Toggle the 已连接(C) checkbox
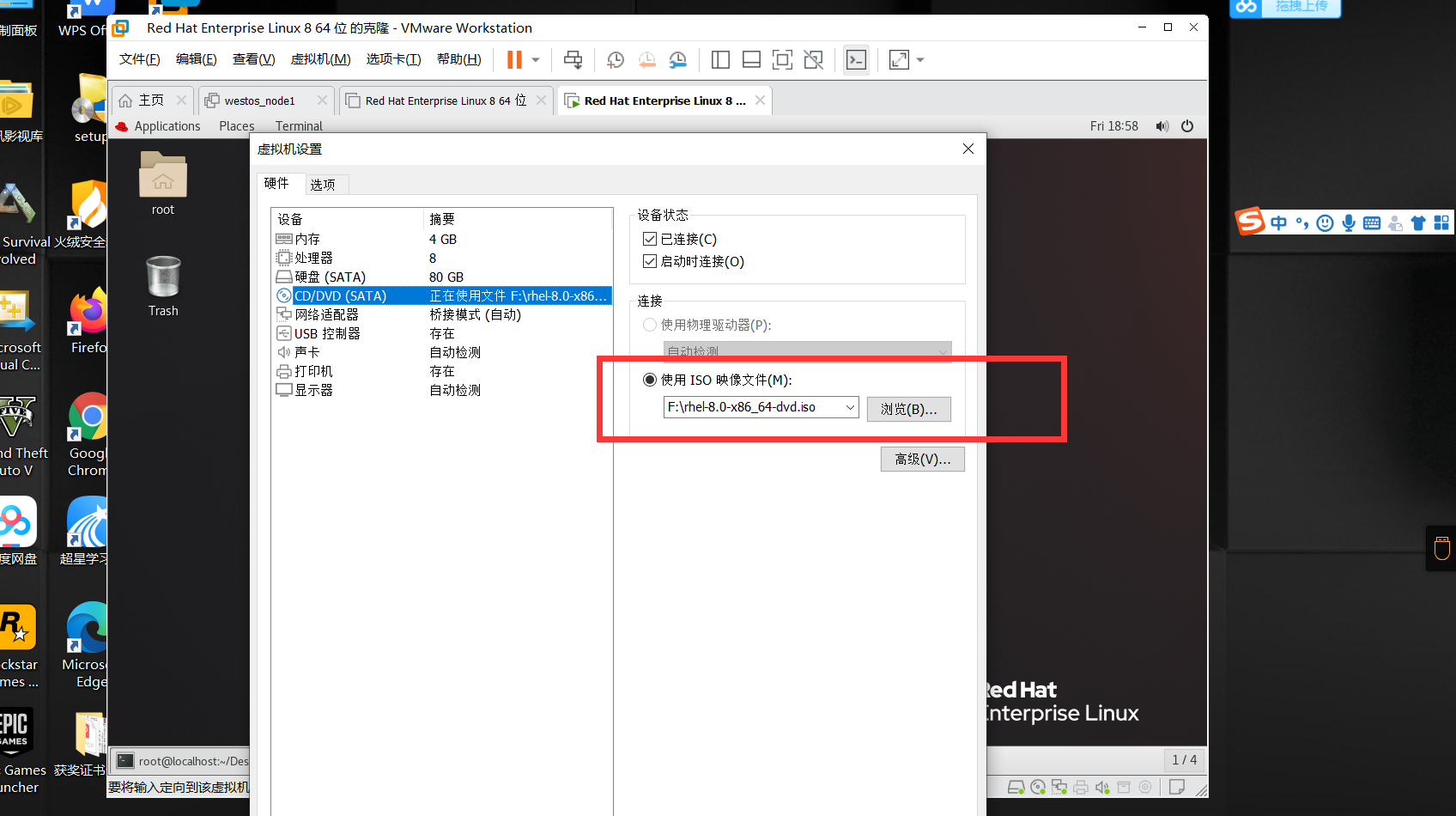 [650, 239]
